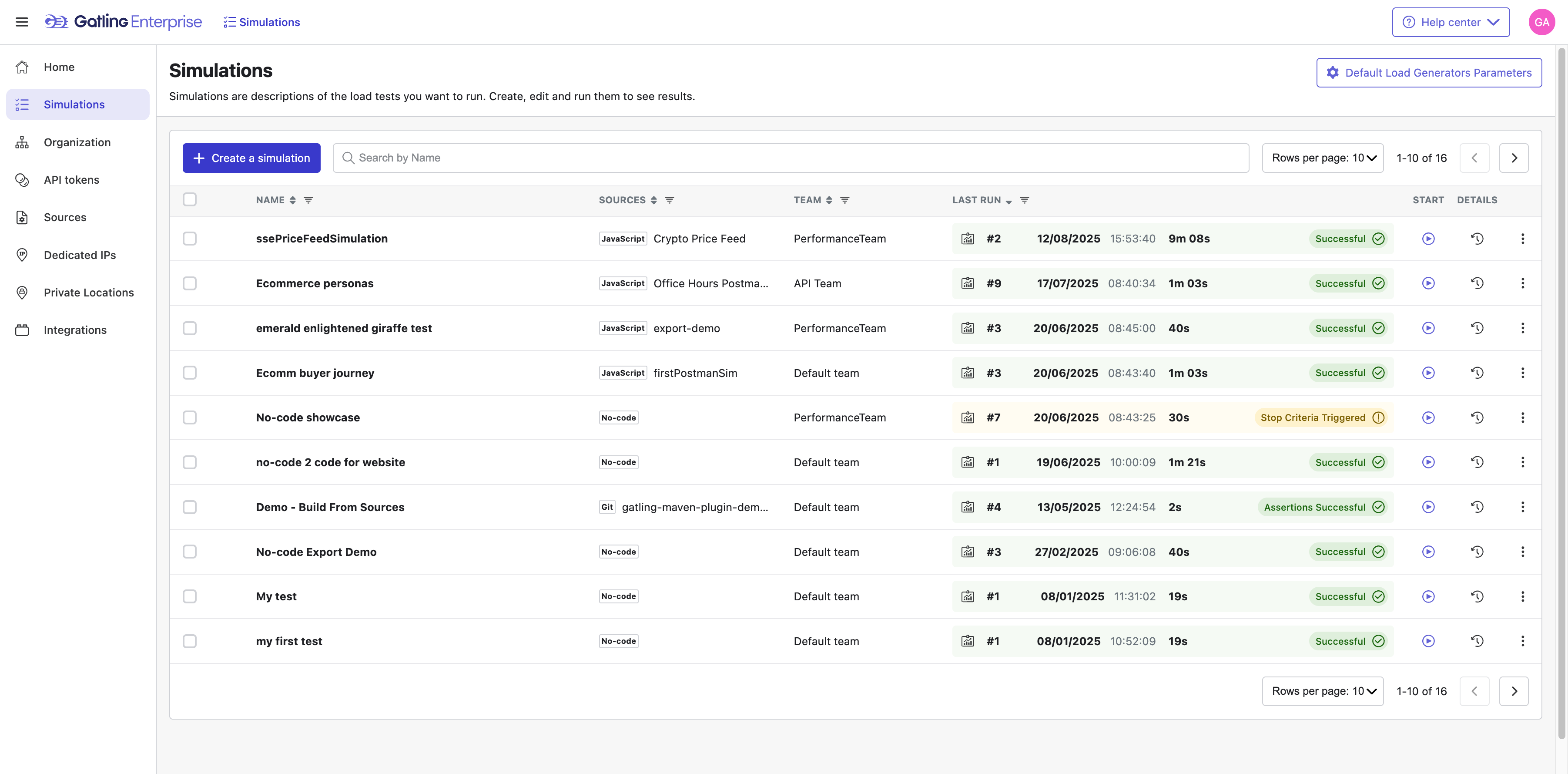Open report icon for My test run #1

pos(968,597)
